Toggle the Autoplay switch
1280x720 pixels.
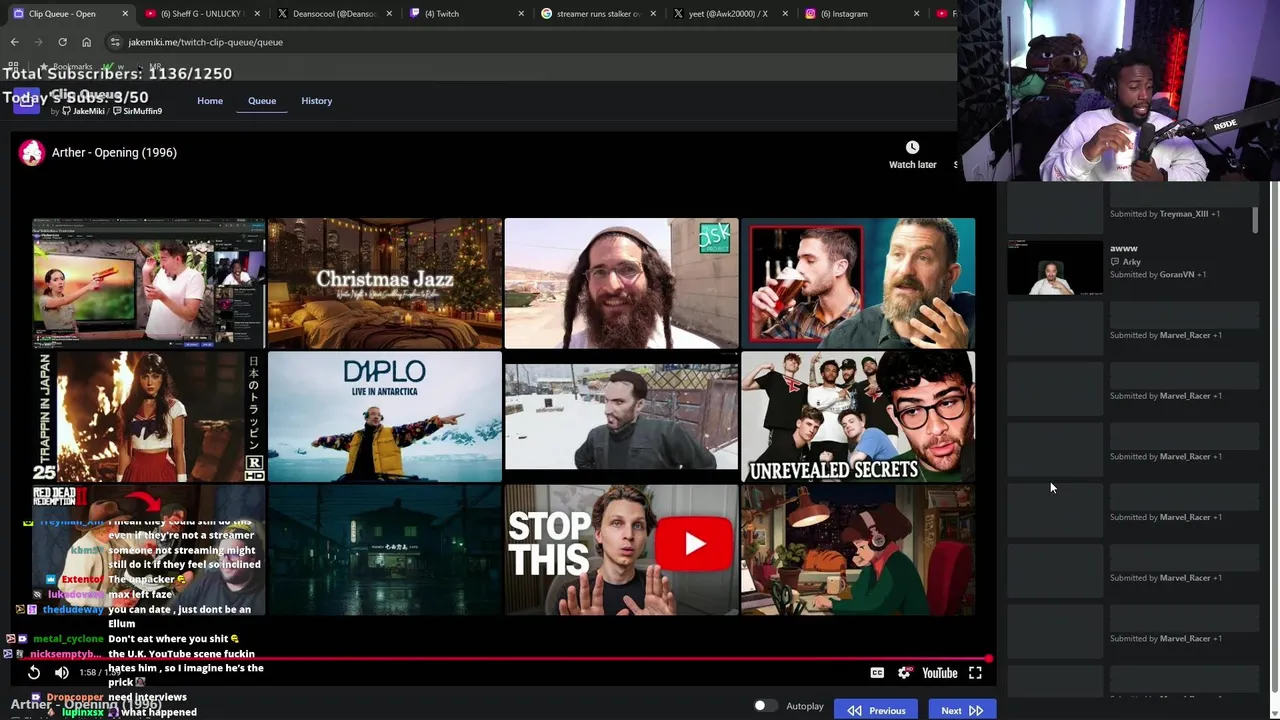click(765, 706)
